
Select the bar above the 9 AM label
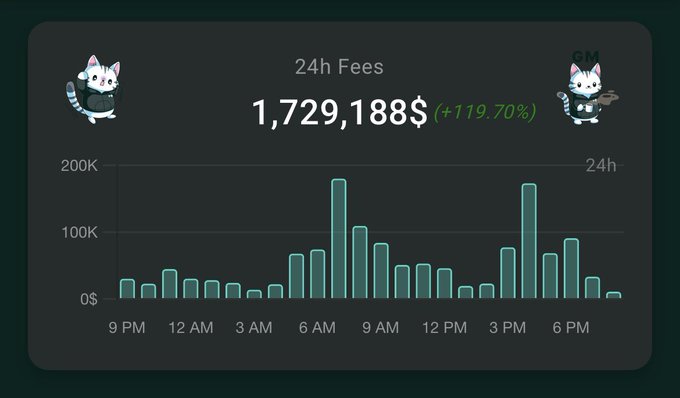click(381, 271)
